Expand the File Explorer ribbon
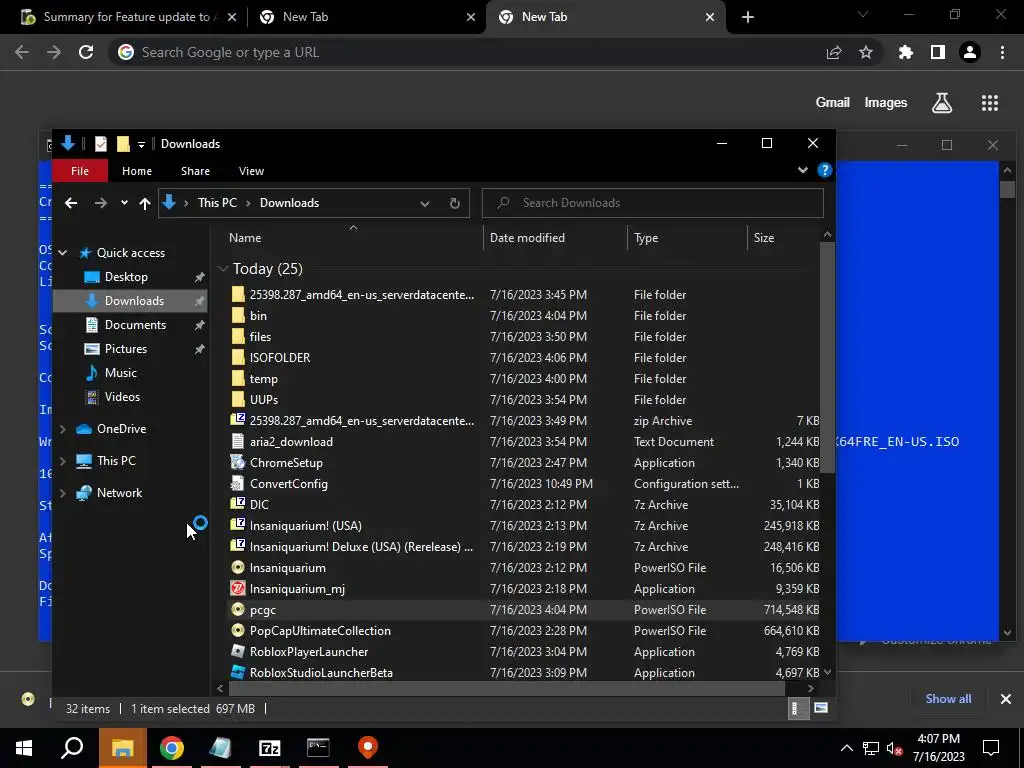1024x768 pixels. point(803,170)
